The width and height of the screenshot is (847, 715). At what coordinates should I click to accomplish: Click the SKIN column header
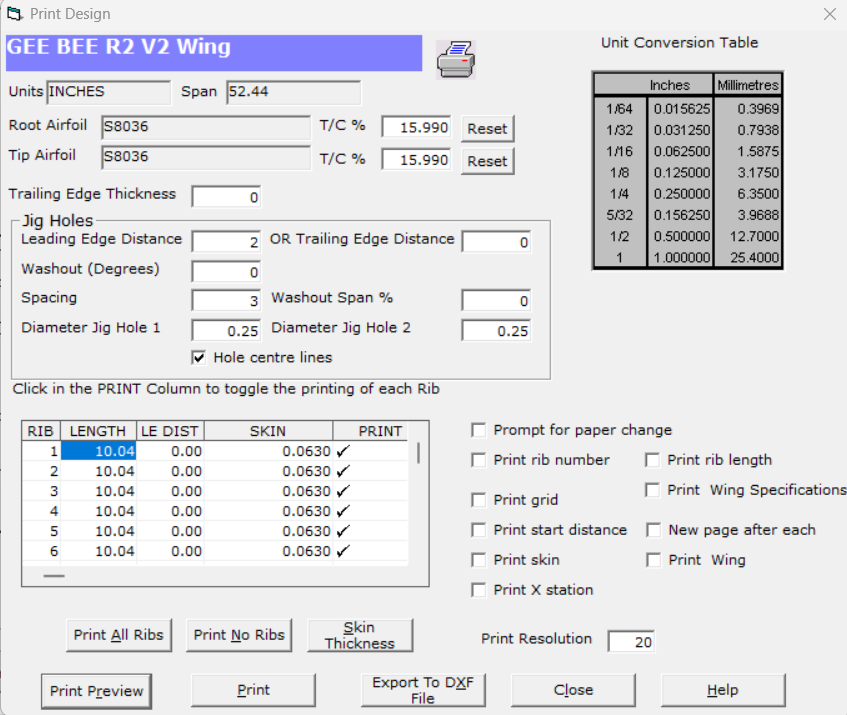pyautogui.click(x=268, y=431)
